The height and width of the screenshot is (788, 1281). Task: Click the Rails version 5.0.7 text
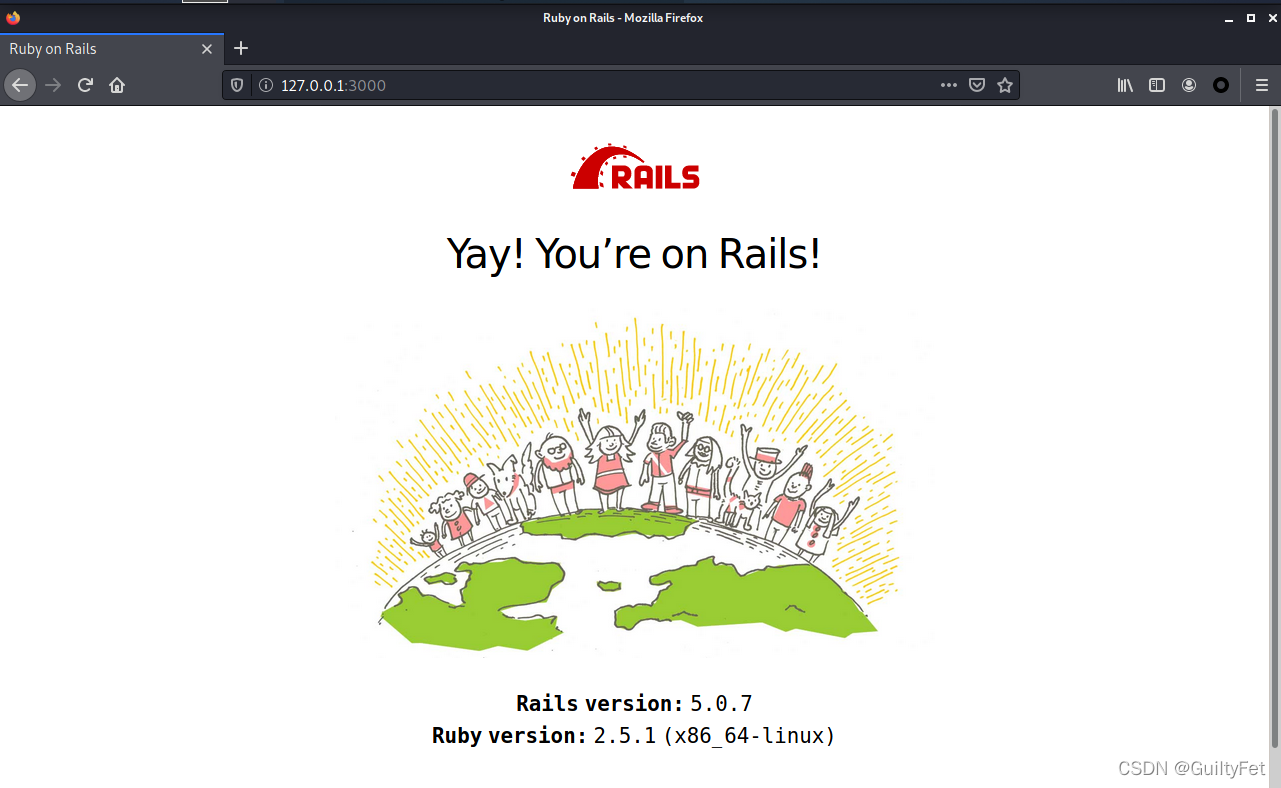click(634, 703)
